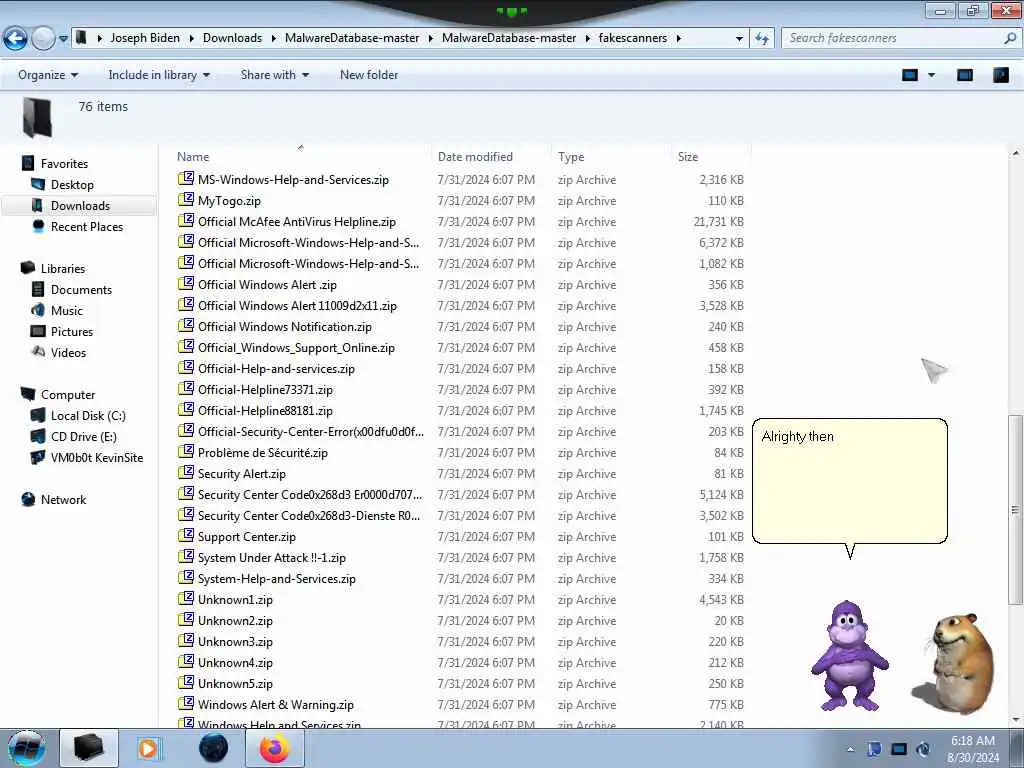The height and width of the screenshot is (768, 1024).
Task: Select Computer in navigation pane
Action: click(x=68, y=394)
